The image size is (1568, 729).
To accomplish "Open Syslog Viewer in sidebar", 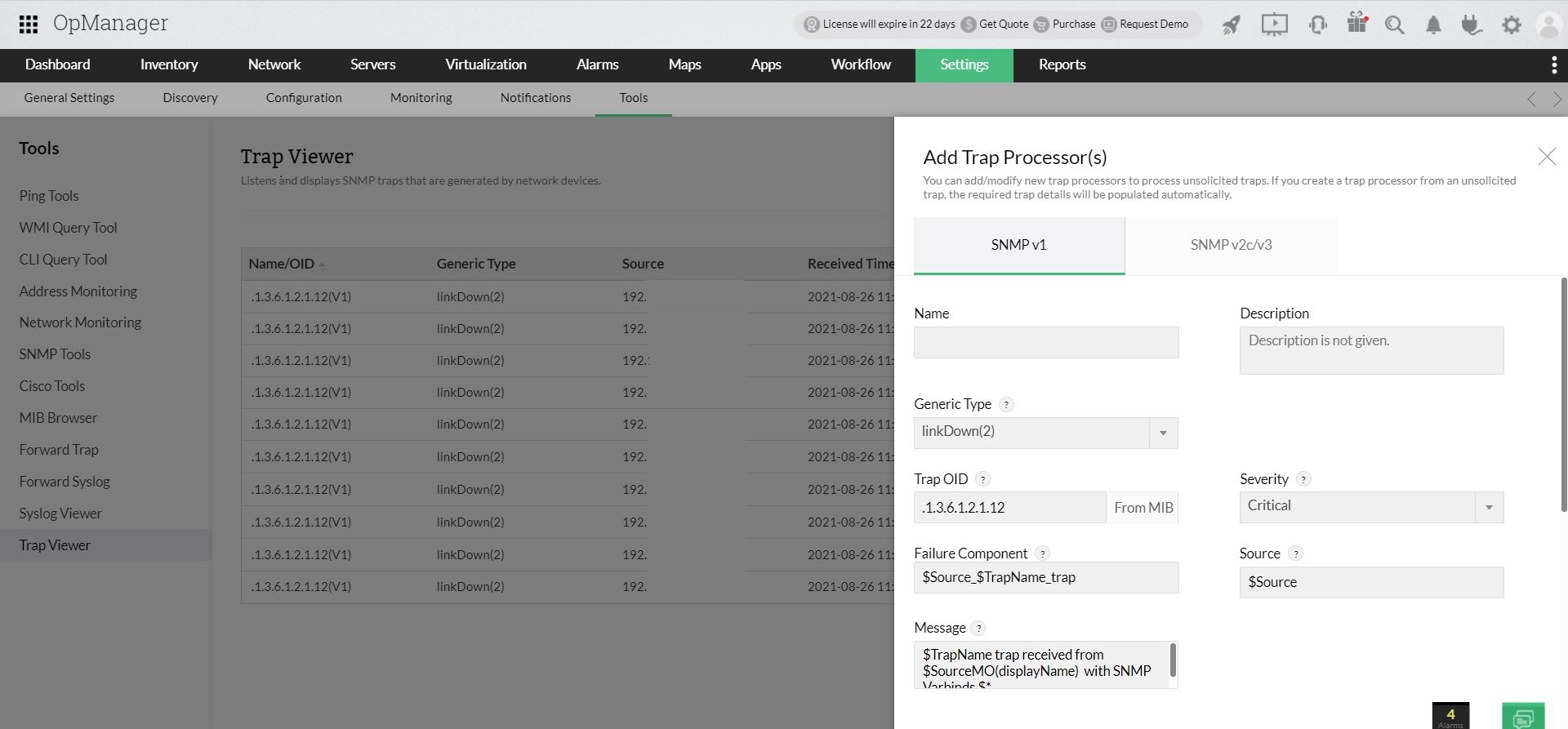I will 60,513.
